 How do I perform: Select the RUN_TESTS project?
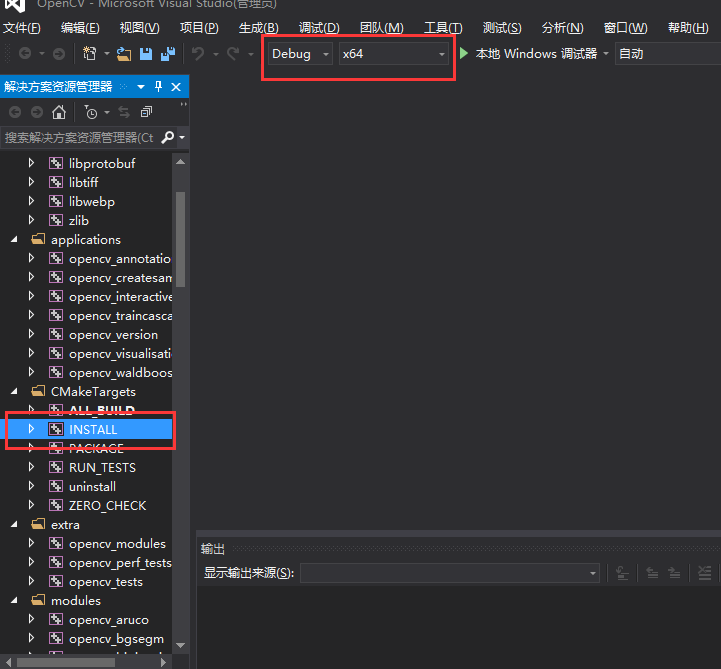coord(102,468)
